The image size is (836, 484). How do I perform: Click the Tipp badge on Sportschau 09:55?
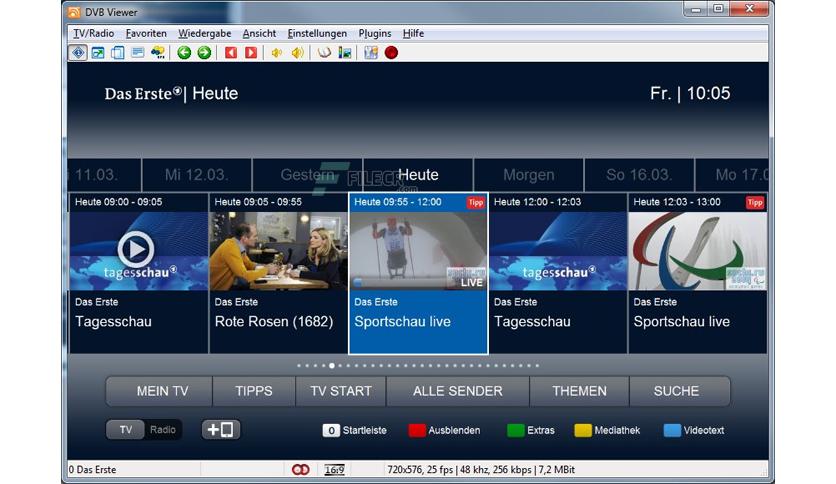point(476,202)
